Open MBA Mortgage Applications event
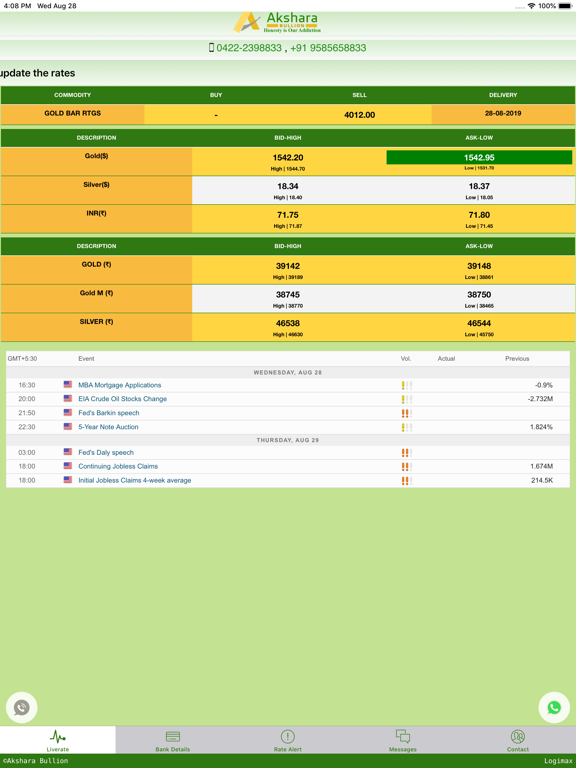The image size is (576, 768). pos(120,385)
